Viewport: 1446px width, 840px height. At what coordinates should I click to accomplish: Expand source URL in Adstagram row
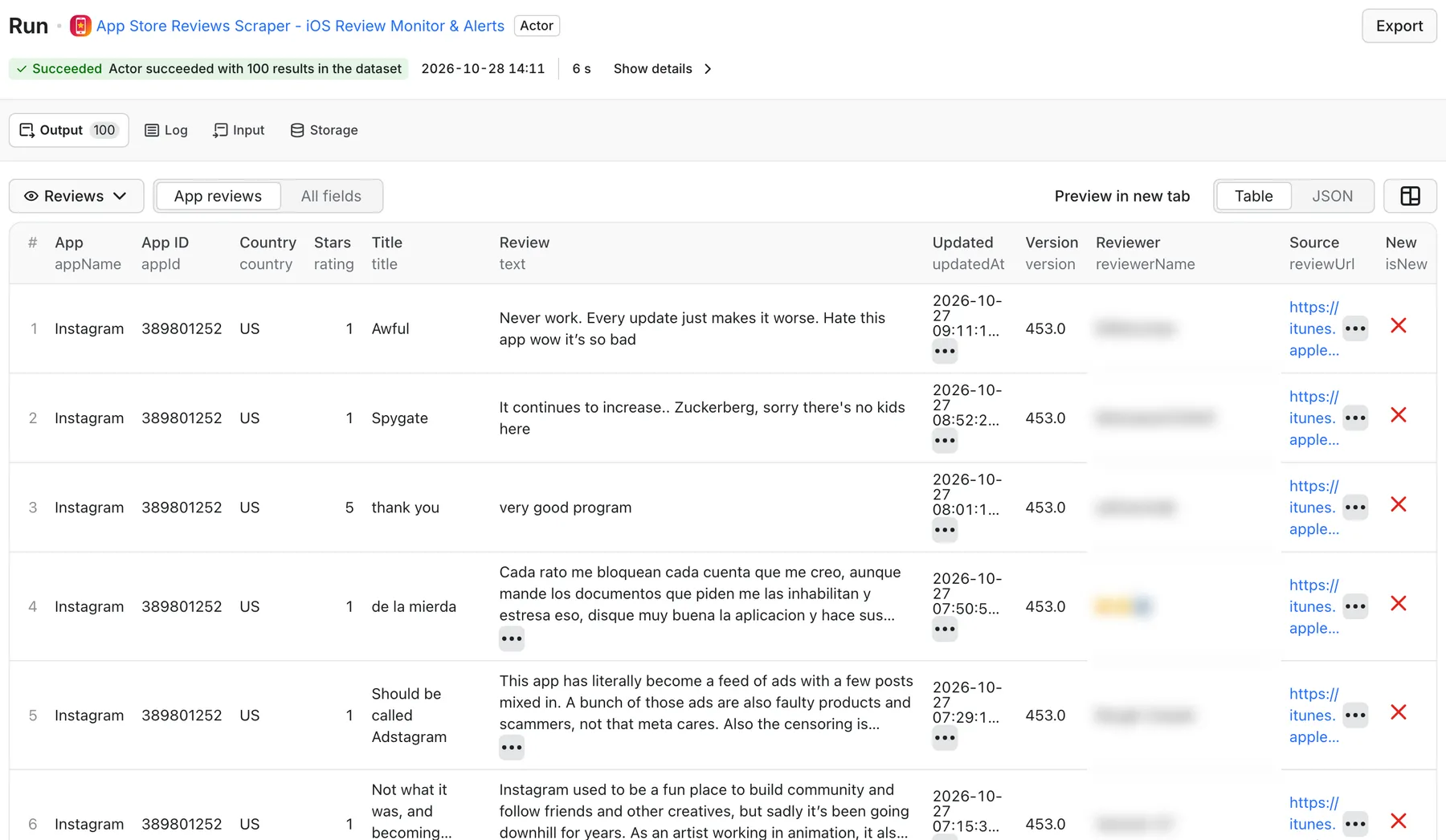pos(1355,715)
